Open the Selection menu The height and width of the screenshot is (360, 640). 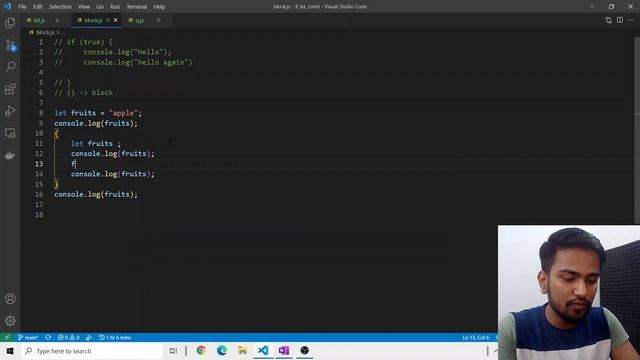(60, 7)
